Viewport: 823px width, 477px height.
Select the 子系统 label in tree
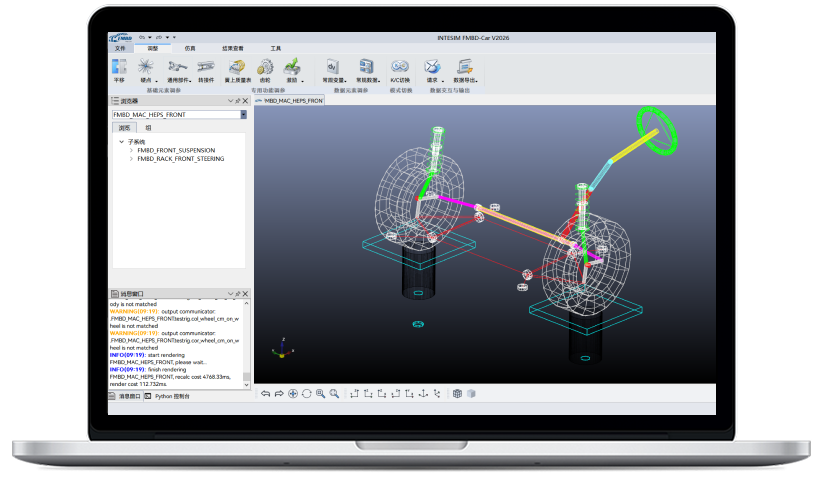(x=136, y=142)
